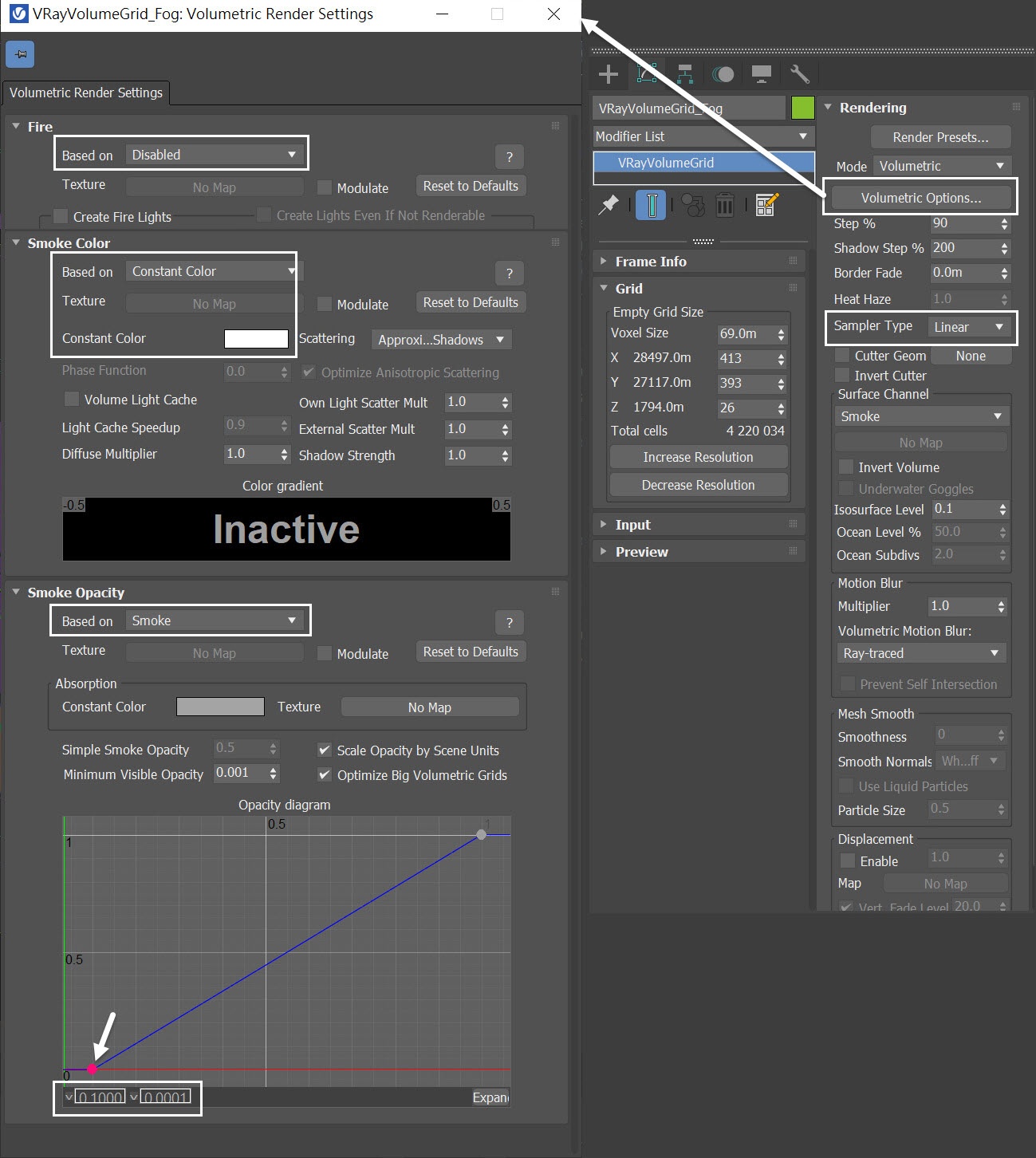Click Make Unique icon
This screenshot has width=1036, height=1158.
pos(694,205)
